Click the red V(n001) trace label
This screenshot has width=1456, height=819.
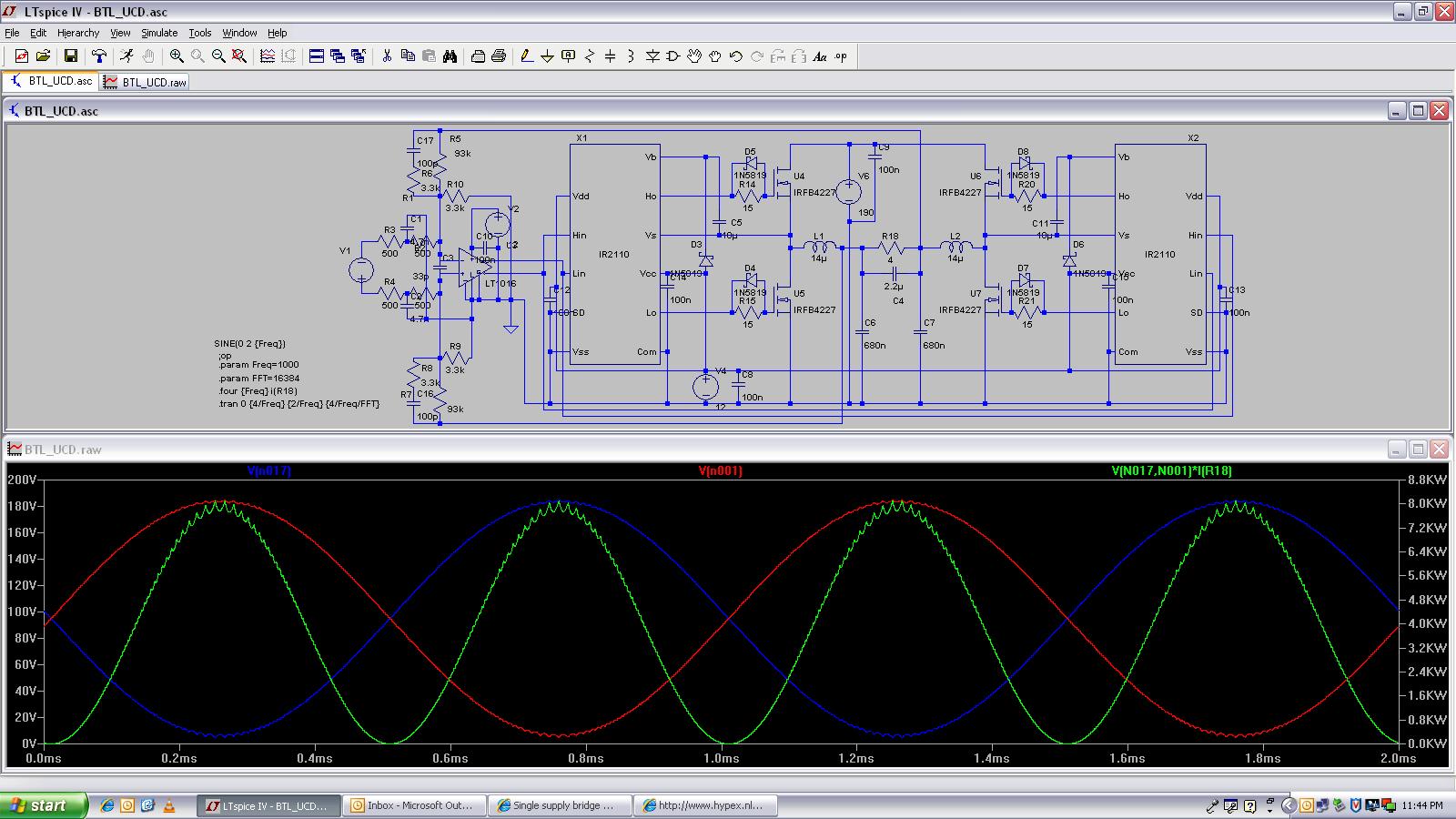(x=721, y=470)
